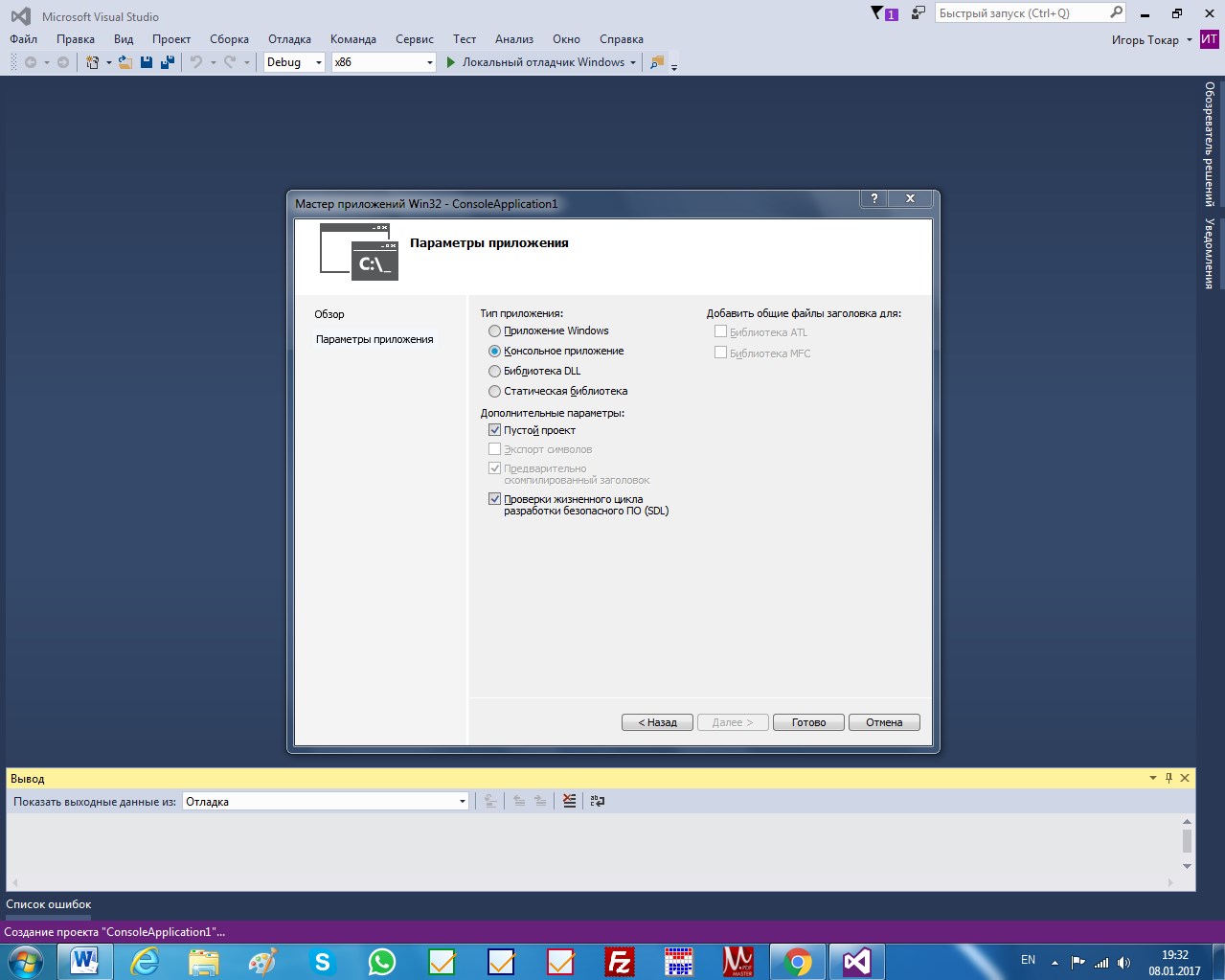
Task: Expand the New Project dropdown arrow
Action: 108,62
